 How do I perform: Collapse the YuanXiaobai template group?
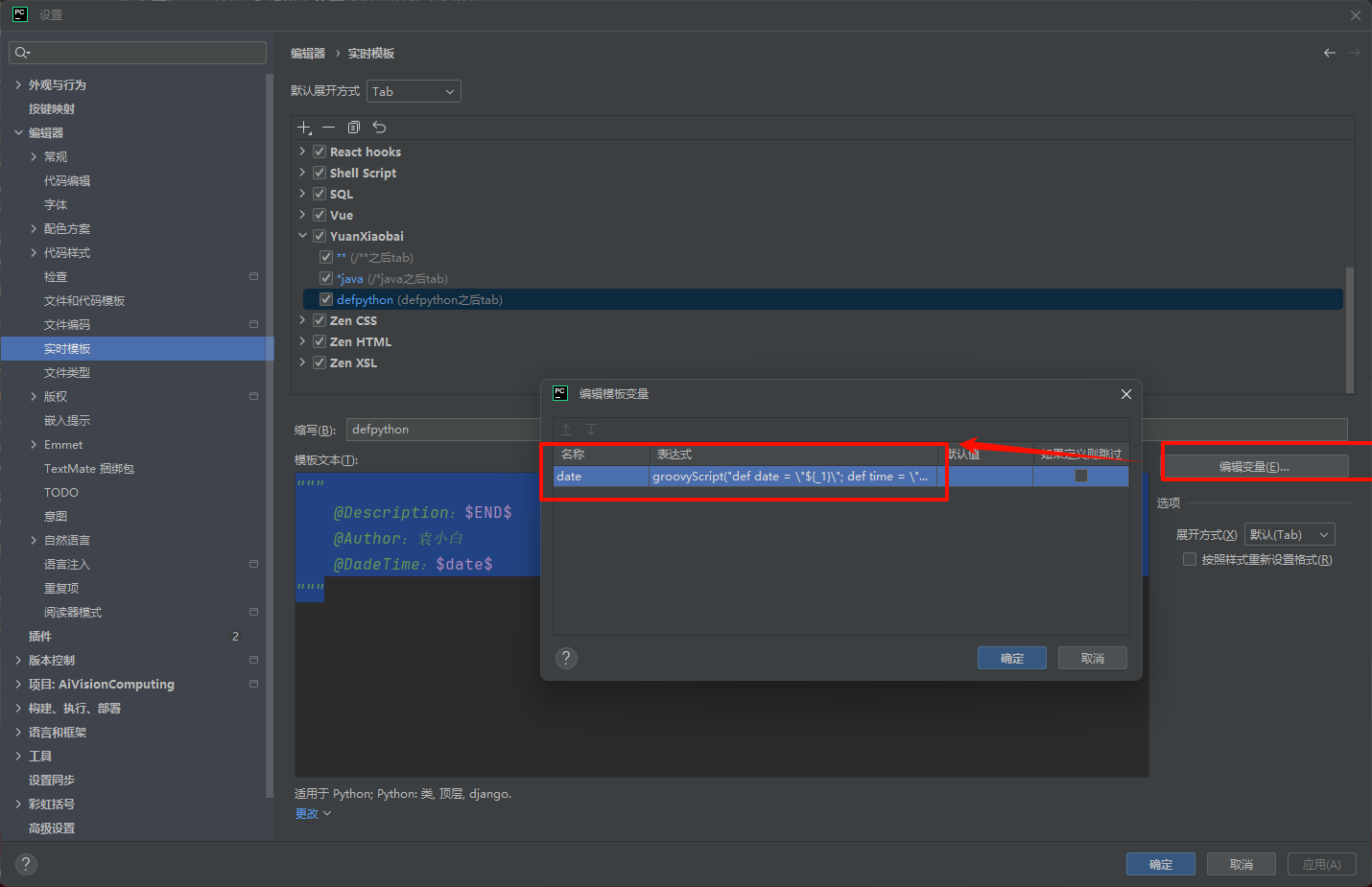pos(302,236)
